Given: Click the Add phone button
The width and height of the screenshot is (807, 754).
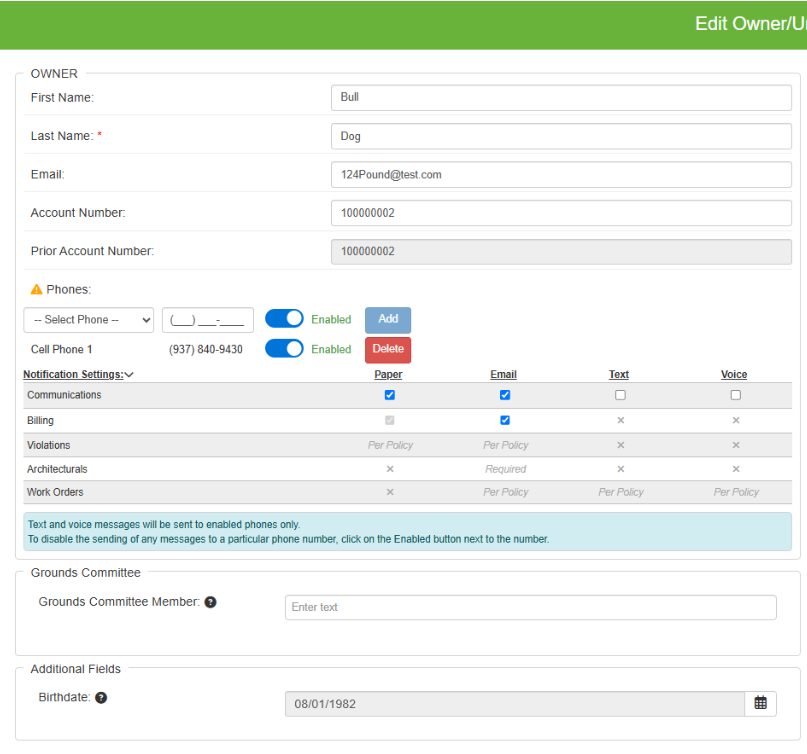Looking at the screenshot, I should click(388, 320).
